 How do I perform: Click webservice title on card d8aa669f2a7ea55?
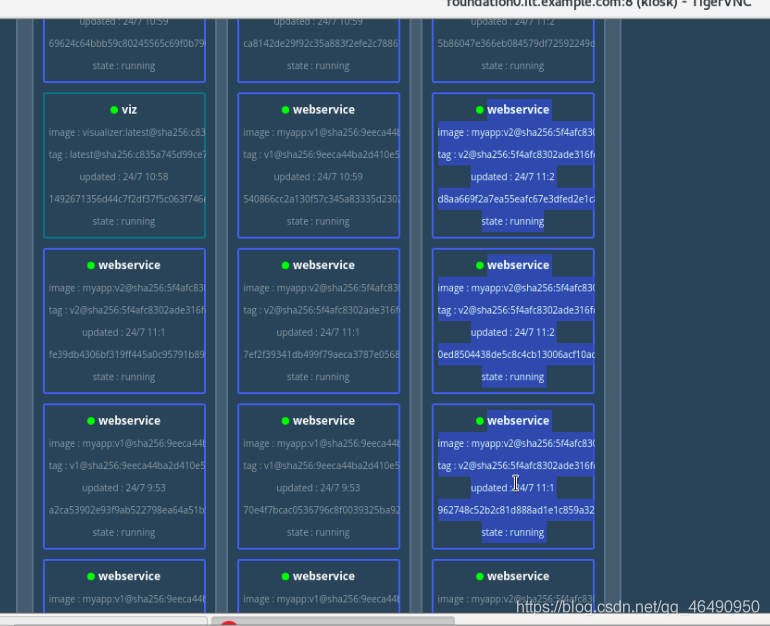[x=518, y=109]
